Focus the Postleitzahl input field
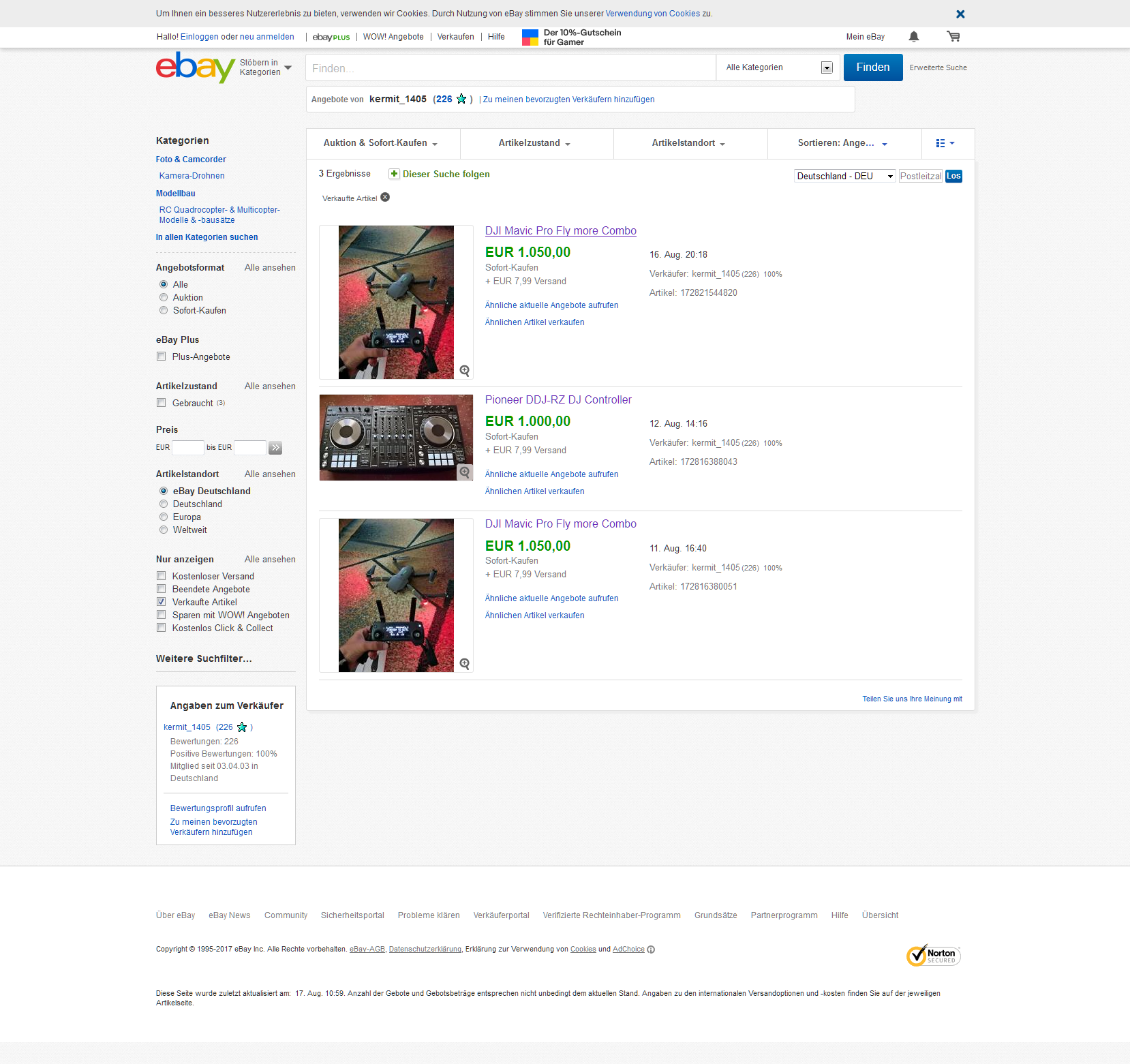1130x1064 pixels. click(x=921, y=176)
